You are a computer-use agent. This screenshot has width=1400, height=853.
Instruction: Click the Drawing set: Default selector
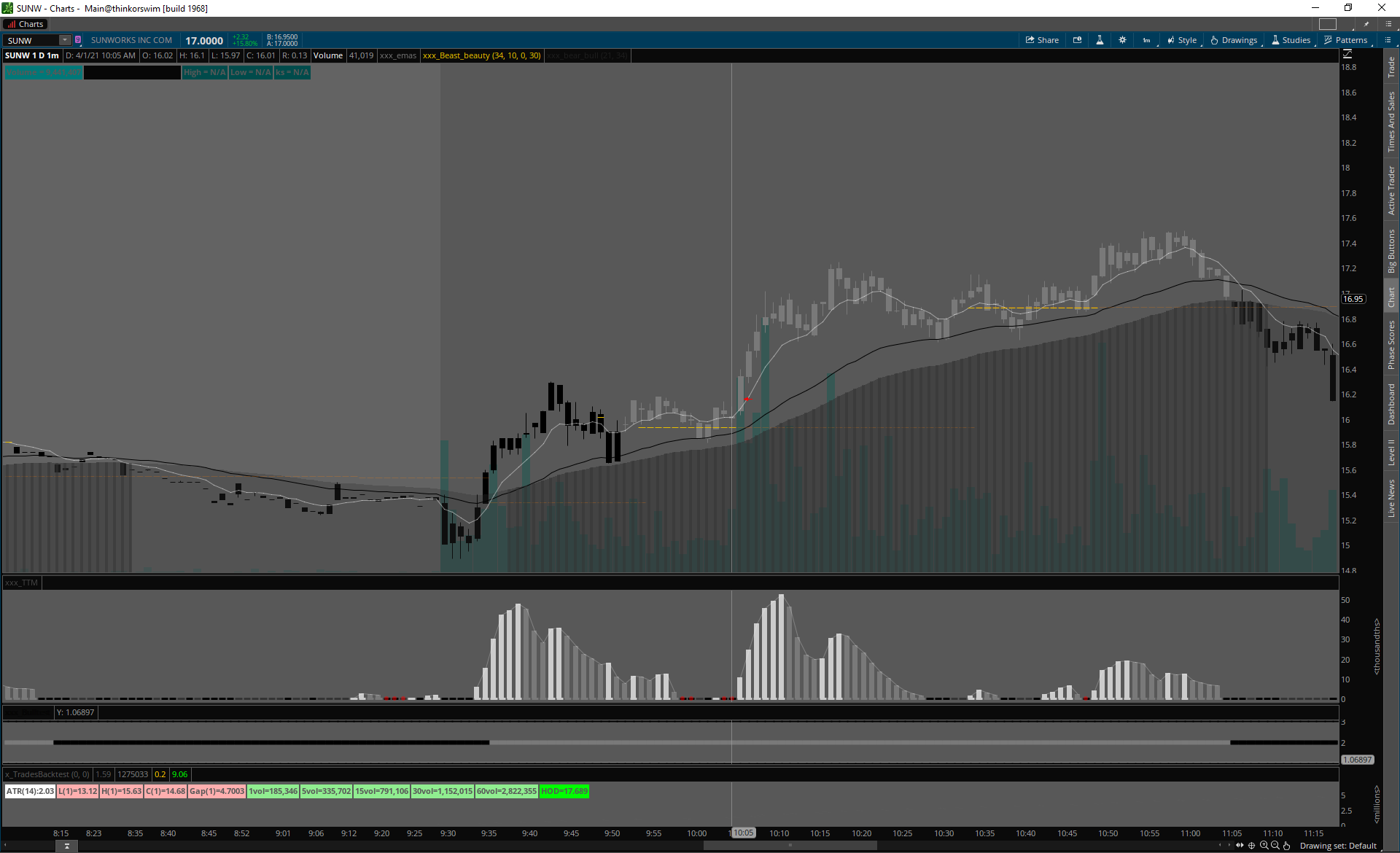pyautogui.click(x=1337, y=846)
